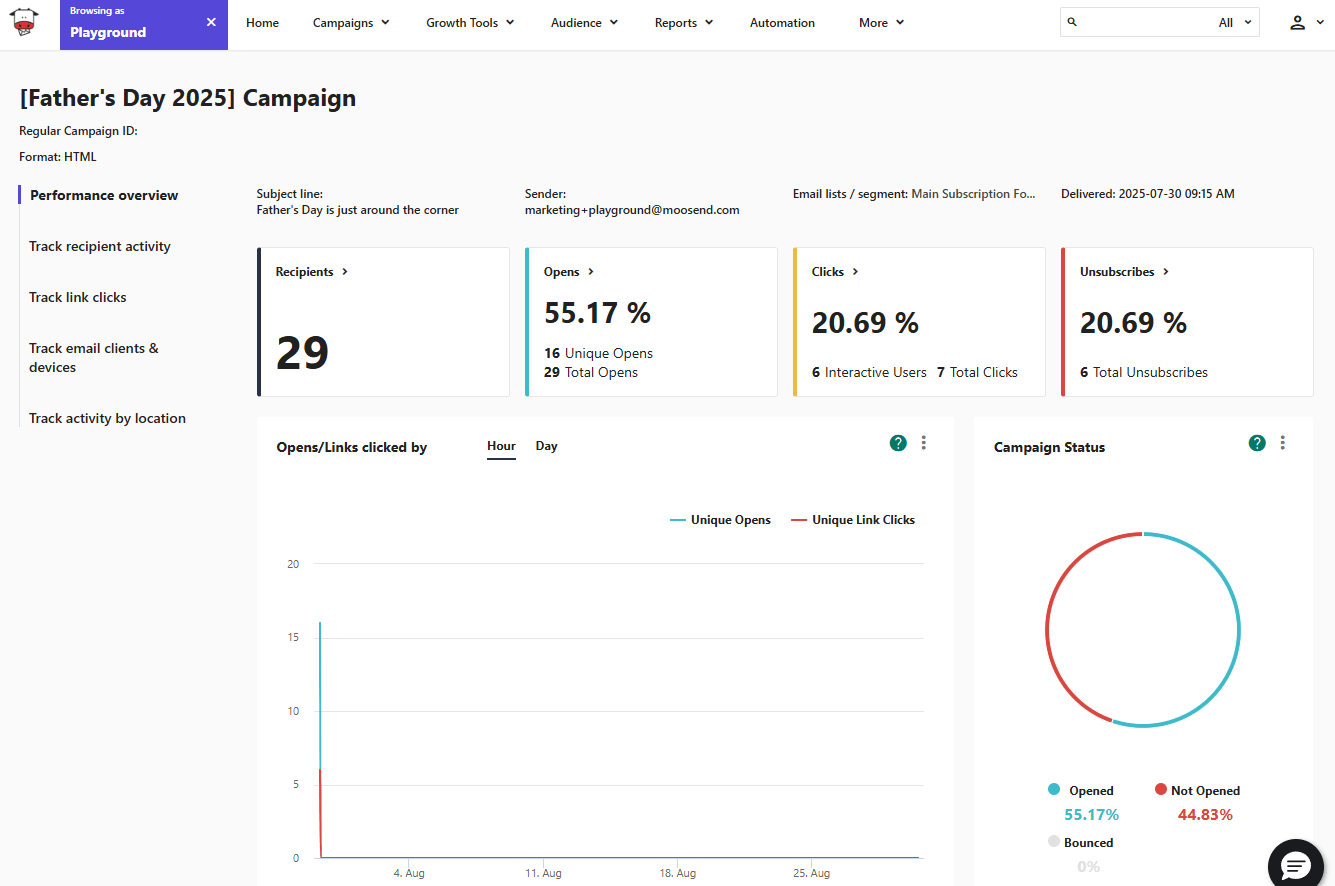Screen dimensions: 1335x886
Task: Click the help icon on Campaign Status
Action: [1257, 442]
